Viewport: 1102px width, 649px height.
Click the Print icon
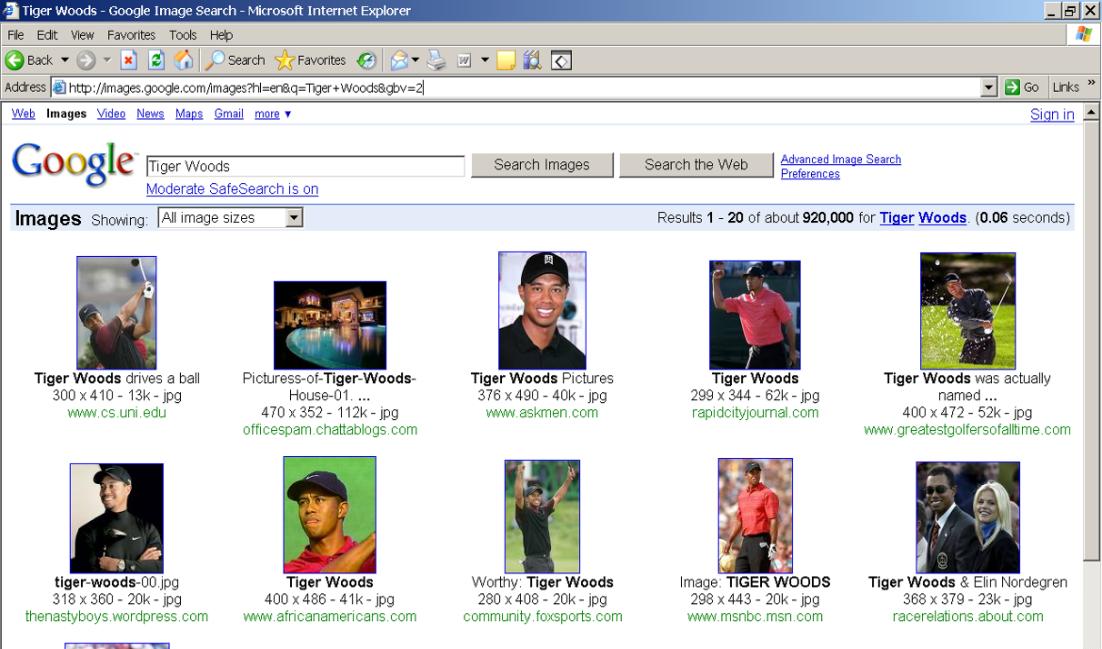436,60
